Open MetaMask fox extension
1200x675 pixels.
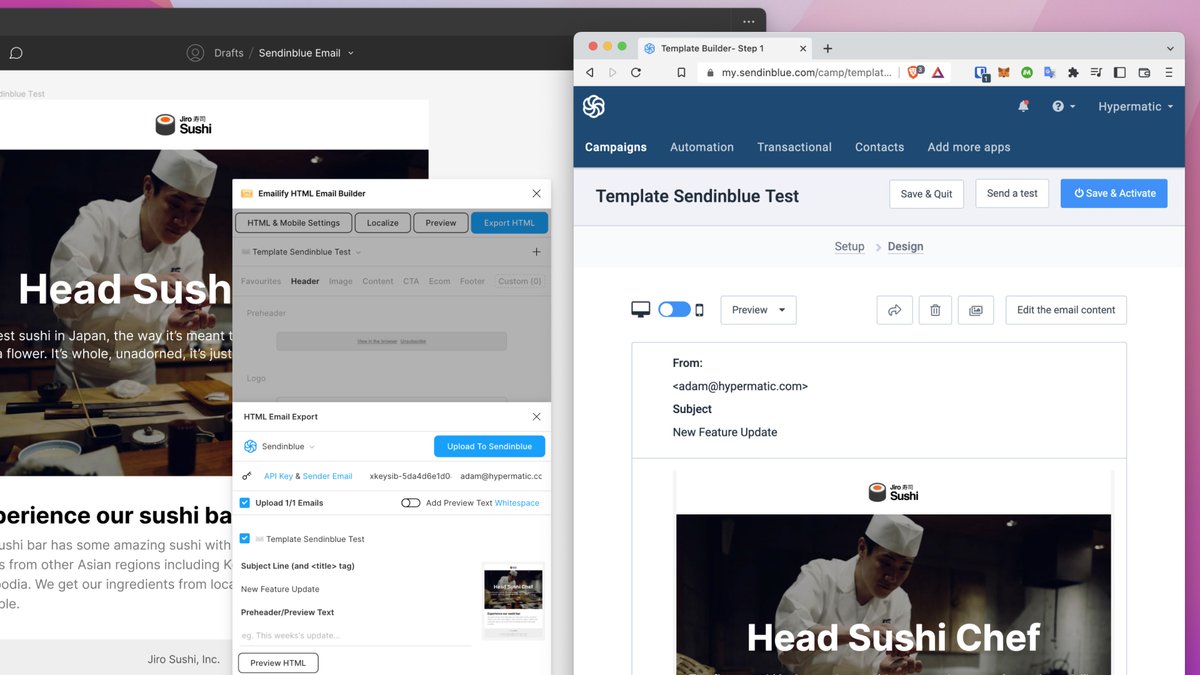coord(1004,73)
